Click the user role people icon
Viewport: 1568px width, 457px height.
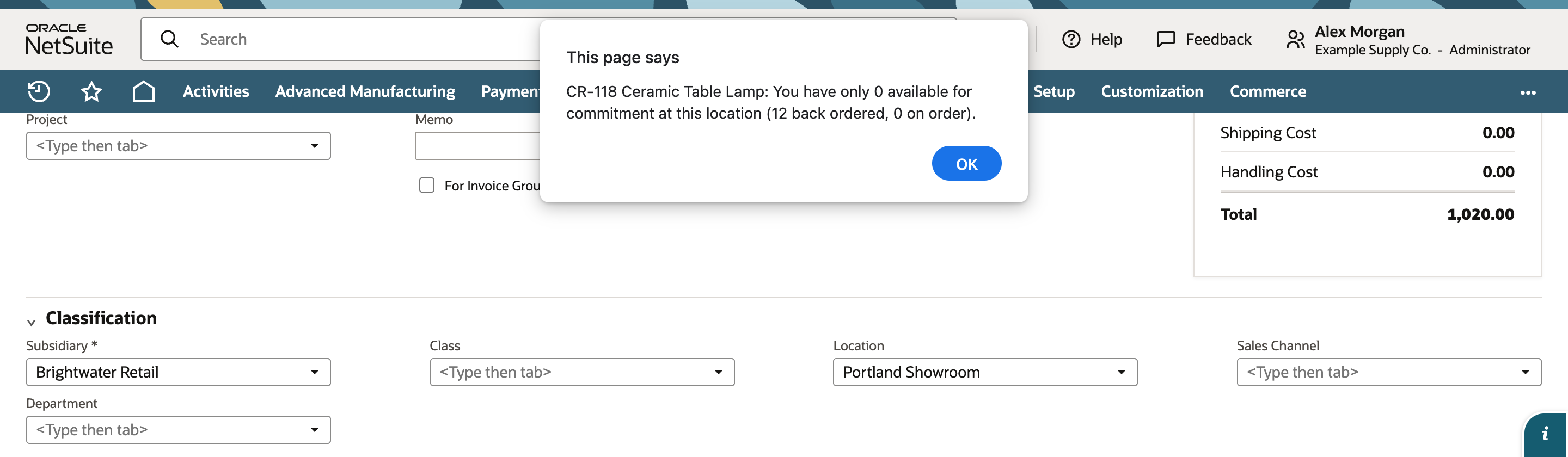tap(1295, 40)
